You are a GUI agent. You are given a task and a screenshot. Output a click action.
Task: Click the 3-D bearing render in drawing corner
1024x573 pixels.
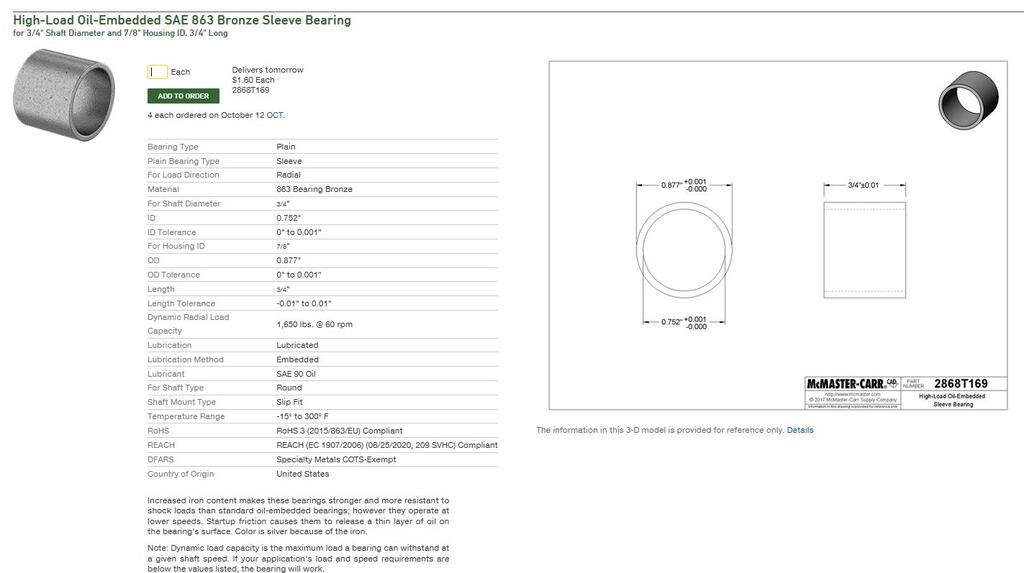tap(968, 100)
